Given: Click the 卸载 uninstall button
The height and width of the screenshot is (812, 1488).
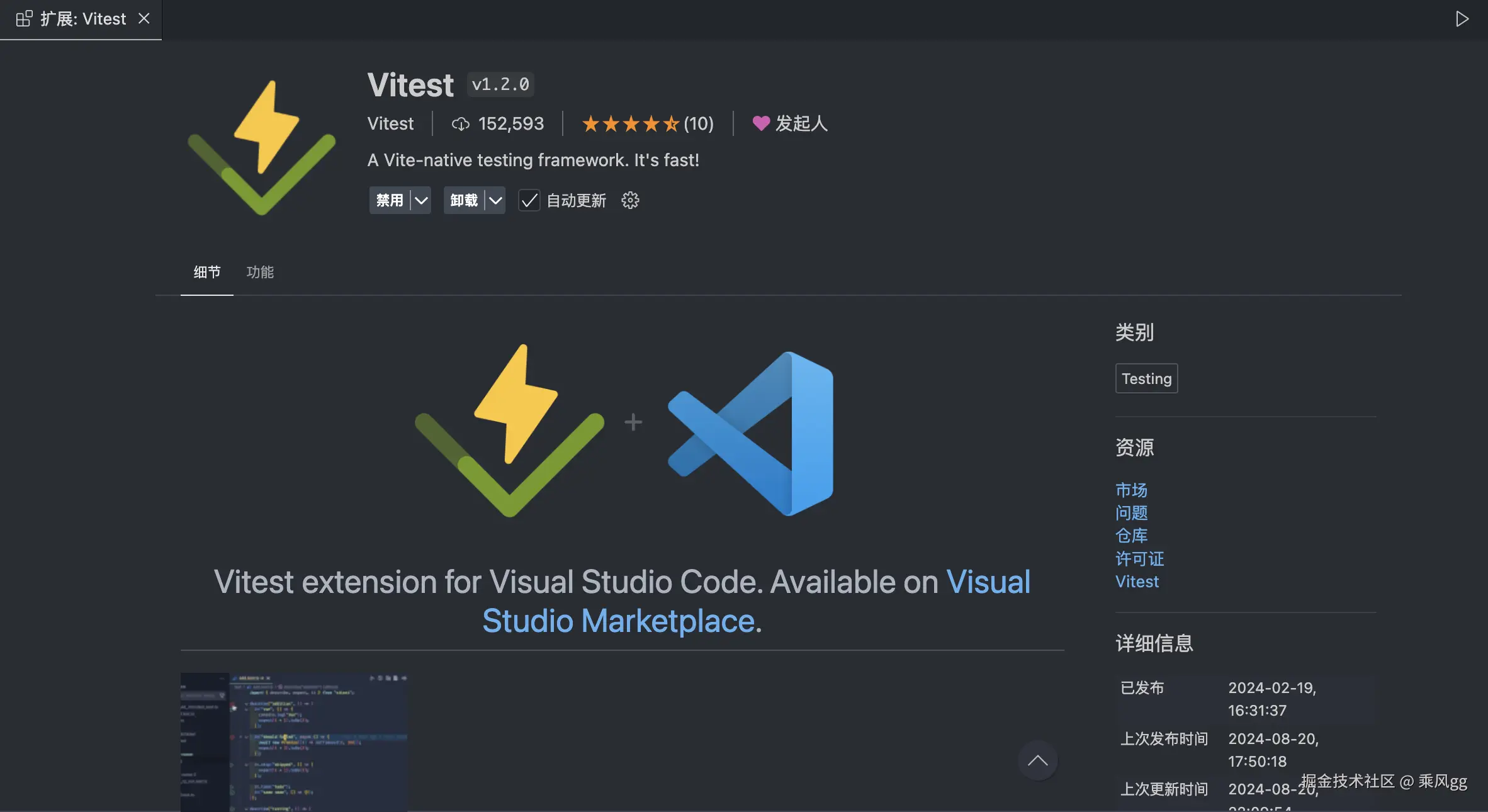Looking at the screenshot, I should point(464,201).
